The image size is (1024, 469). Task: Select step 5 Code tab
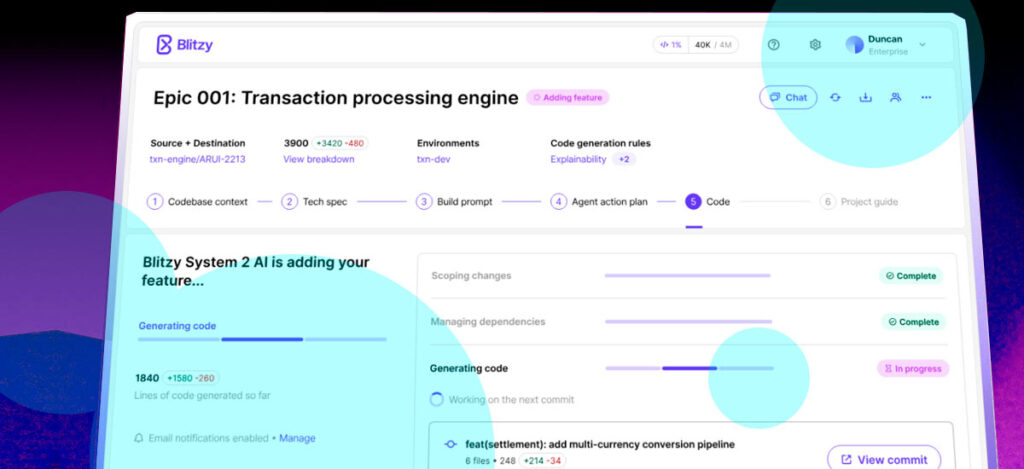(x=707, y=202)
